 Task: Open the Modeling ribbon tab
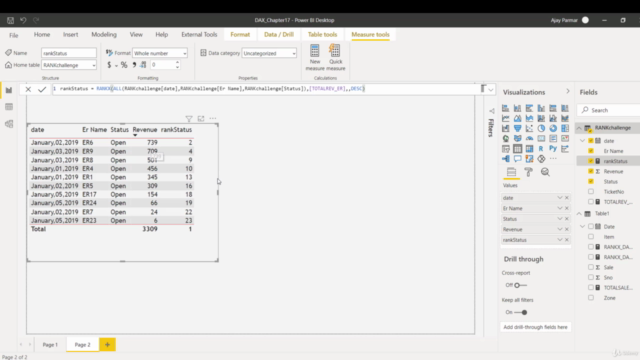tap(104, 35)
